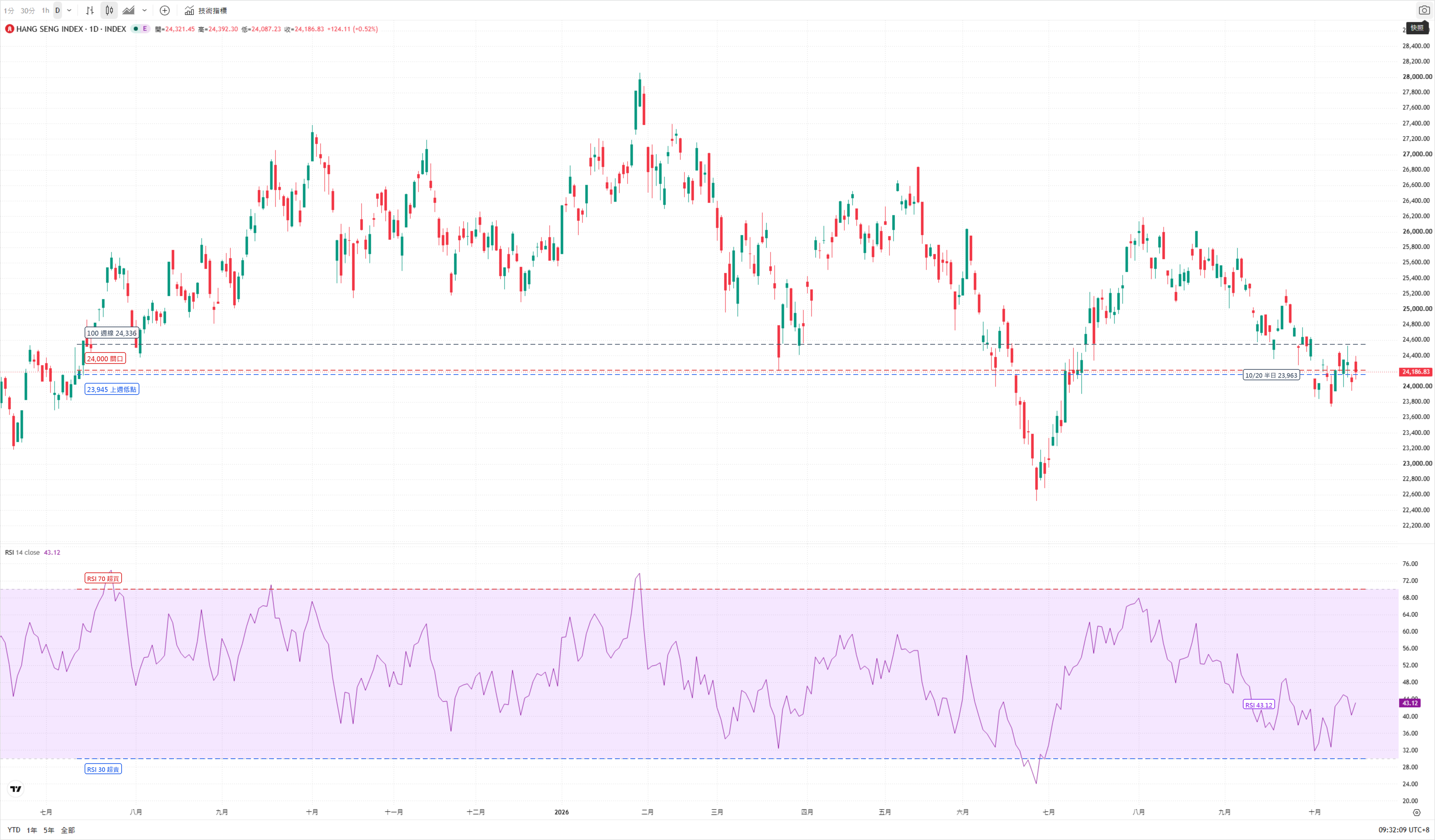Set the range to 全部
Image resolution: width=1435 pixels, height=840 pixels.
point(68,830)
